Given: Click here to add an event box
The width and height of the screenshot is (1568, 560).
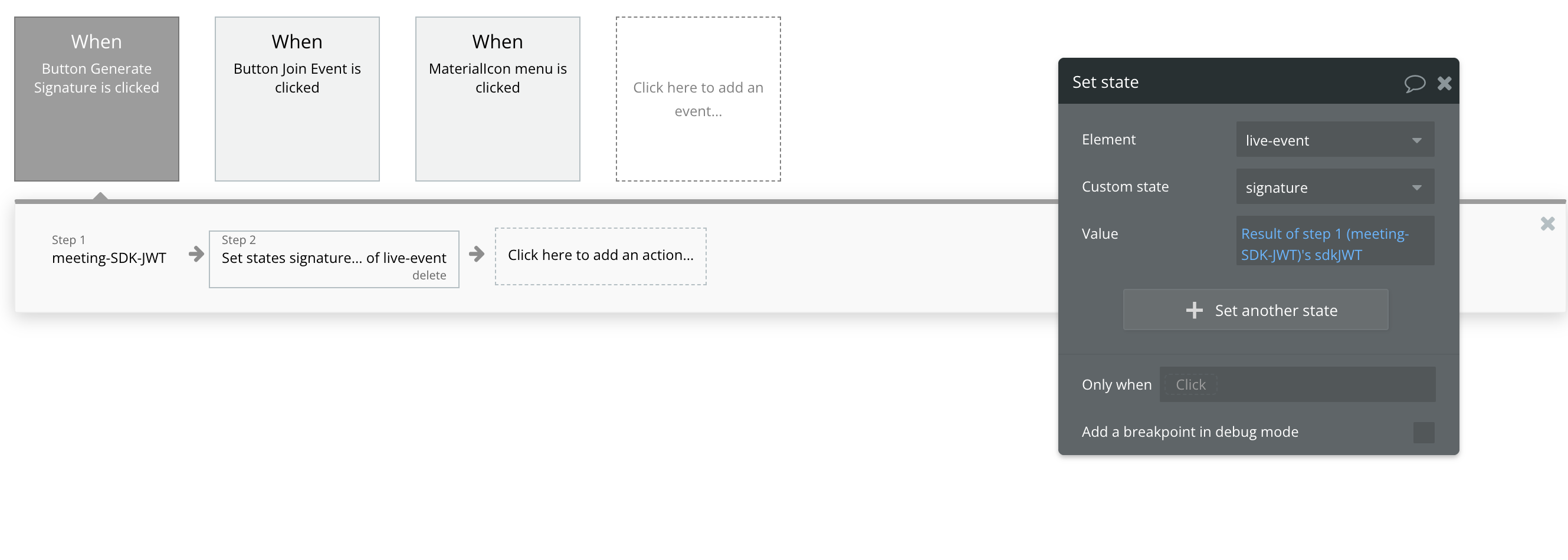Looking at the screenshot, I should coord(698,99).
